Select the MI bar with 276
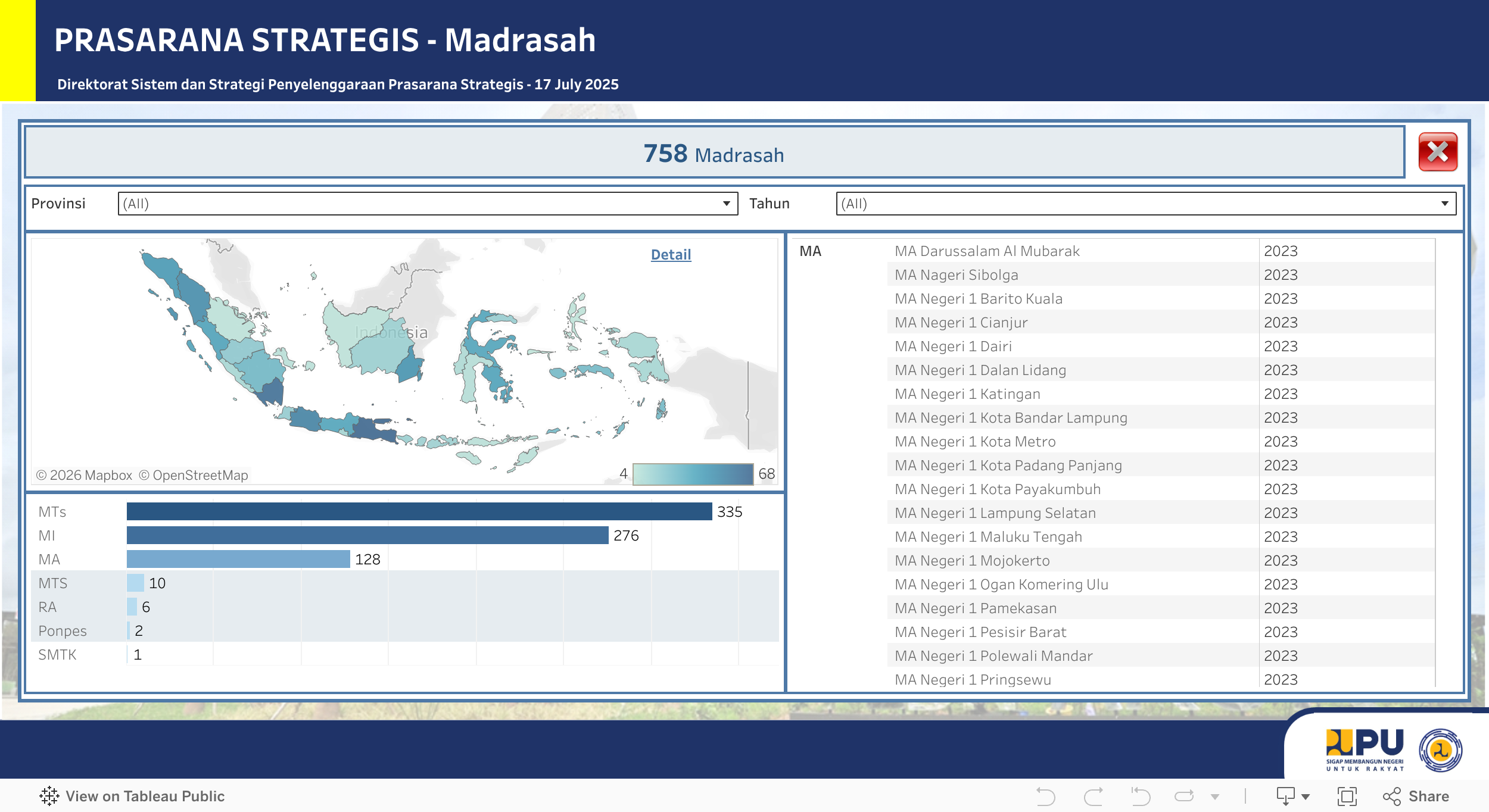 pos(367,535)
